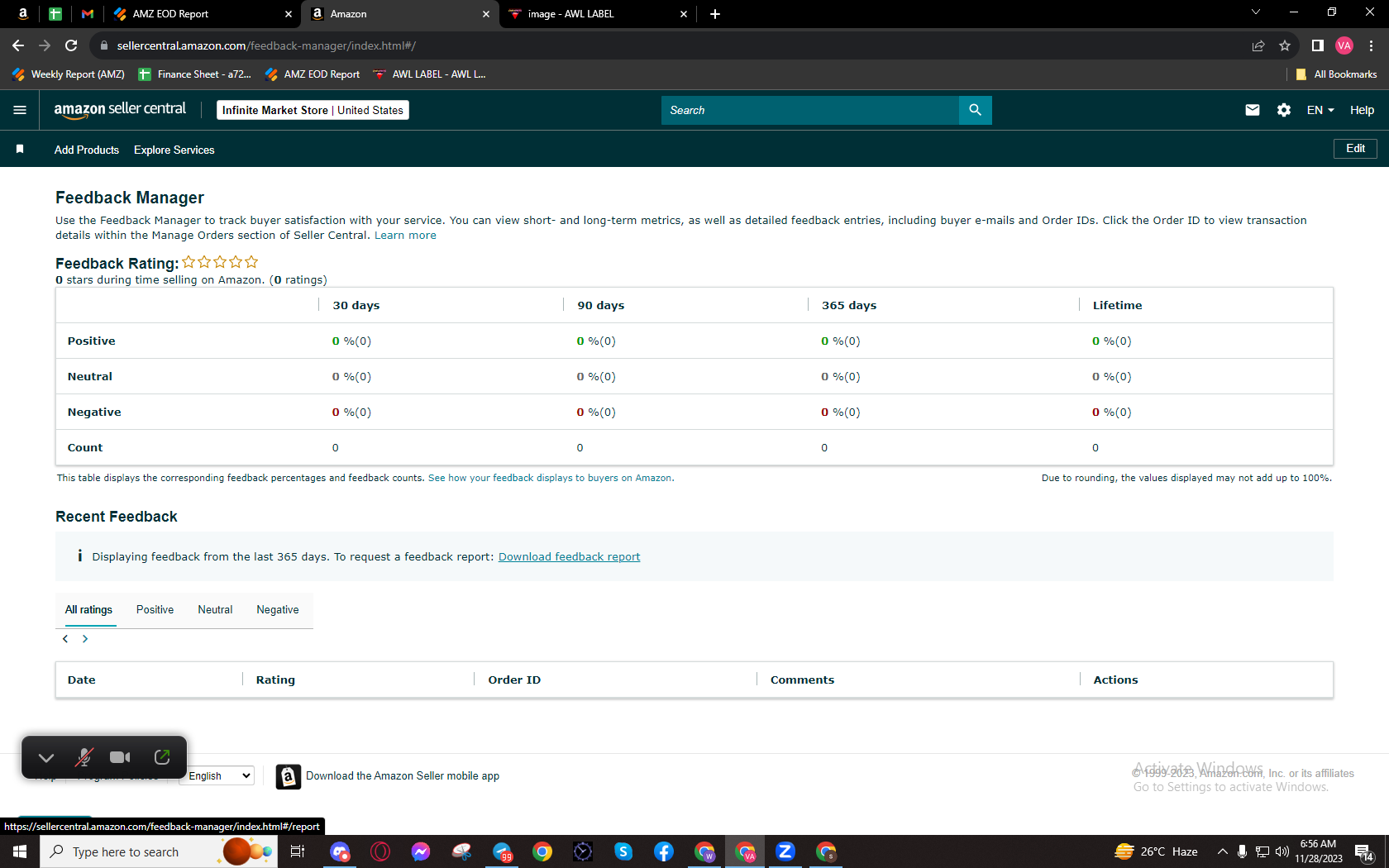Toggle the camera in meeting overlay
1389x868 pixels.
tap(121, 757)
